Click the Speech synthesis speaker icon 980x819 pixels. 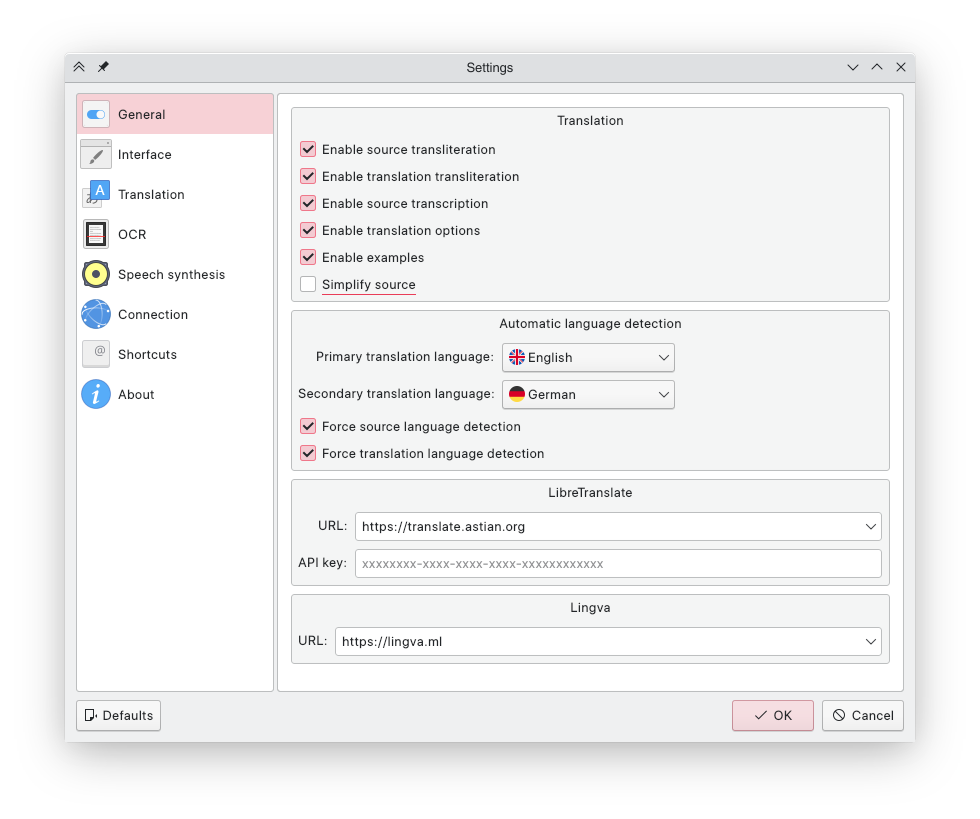pyautogui.click(x=95, y=274)
